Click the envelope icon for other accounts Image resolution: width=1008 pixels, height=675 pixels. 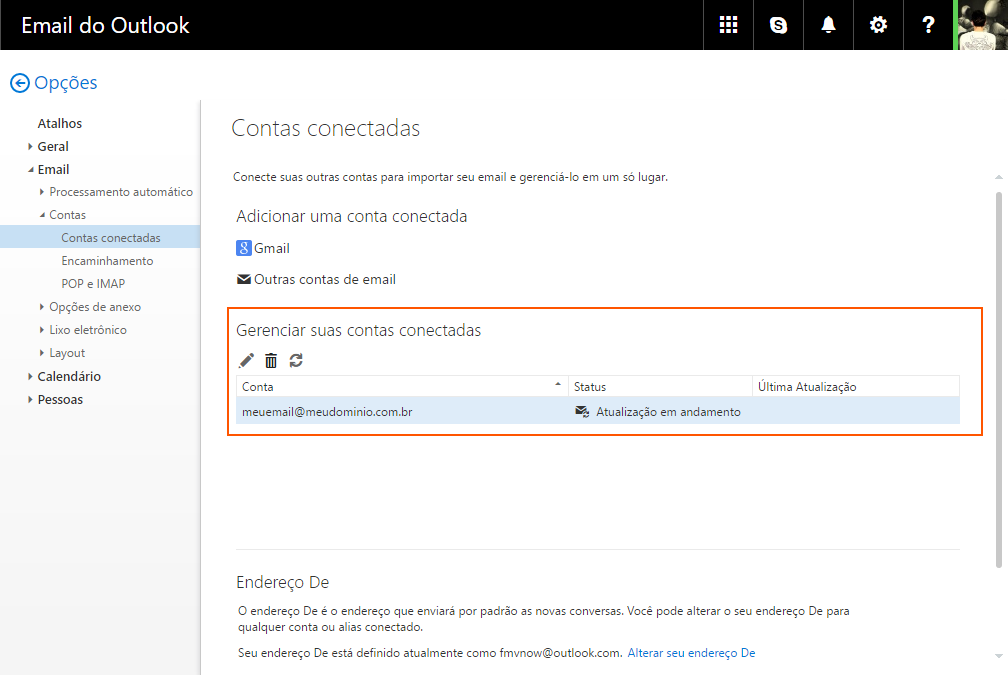click(244, 279)
